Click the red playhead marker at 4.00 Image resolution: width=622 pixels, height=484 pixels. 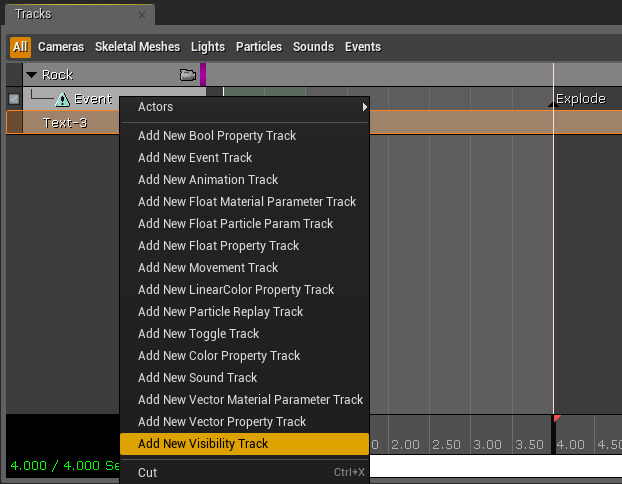[x=557, y=418]
